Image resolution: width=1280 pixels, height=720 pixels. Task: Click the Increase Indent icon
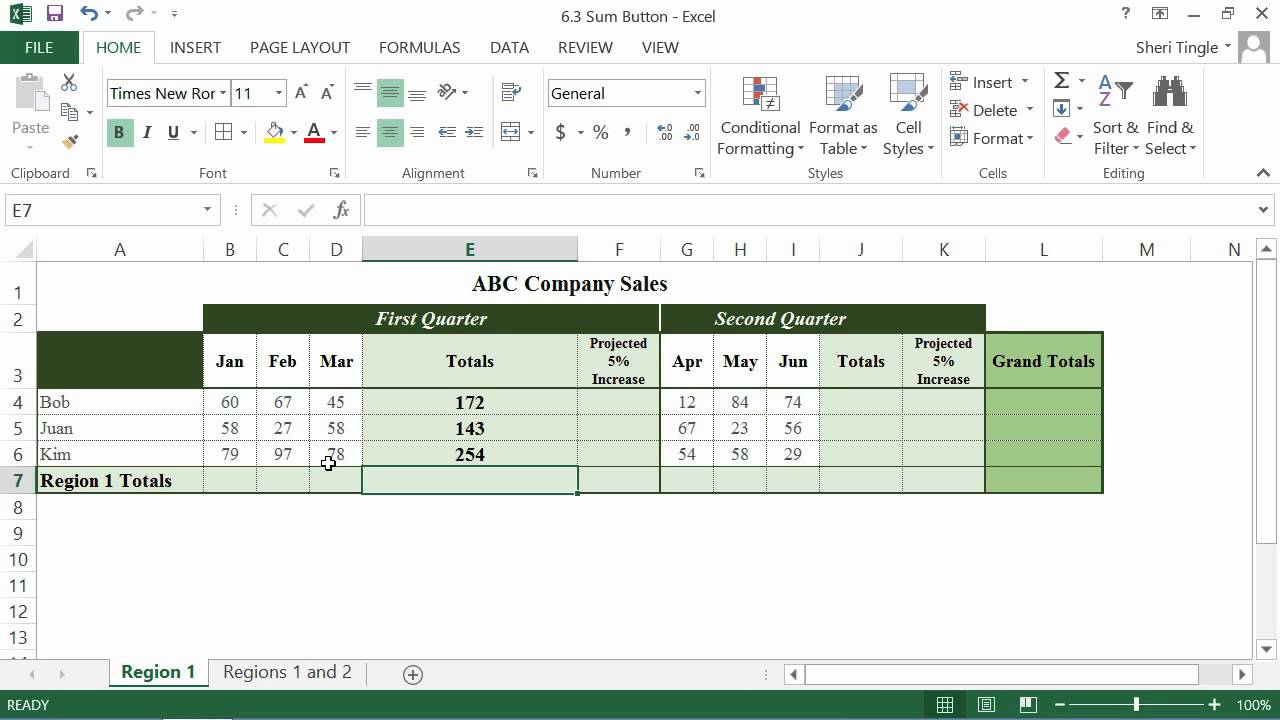pos(473,132)
